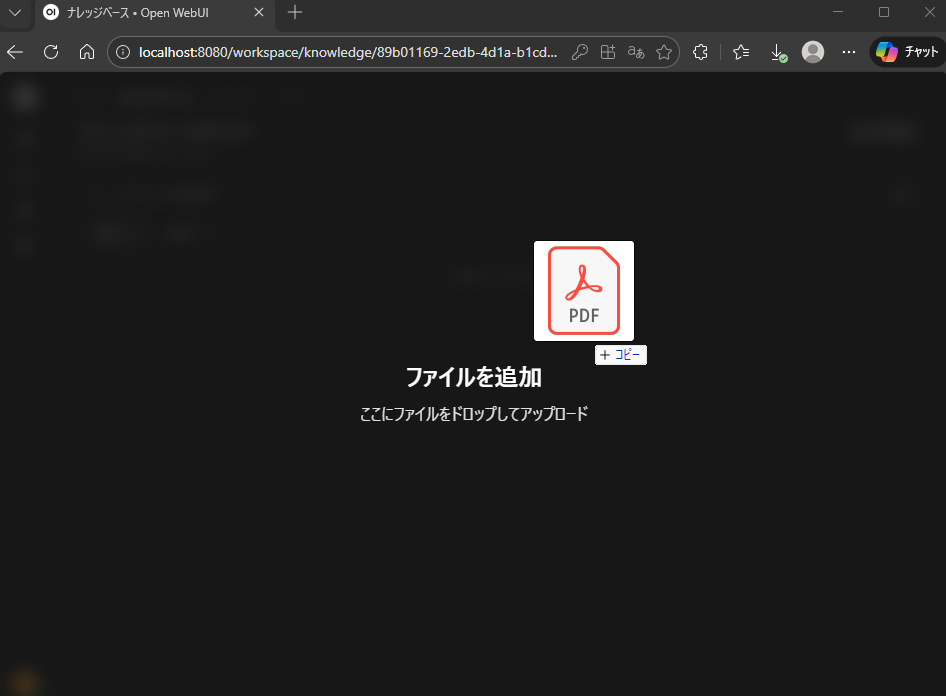946x696 pixels.
Task: Go to the browser home page icon
Action: coord(87,52)
